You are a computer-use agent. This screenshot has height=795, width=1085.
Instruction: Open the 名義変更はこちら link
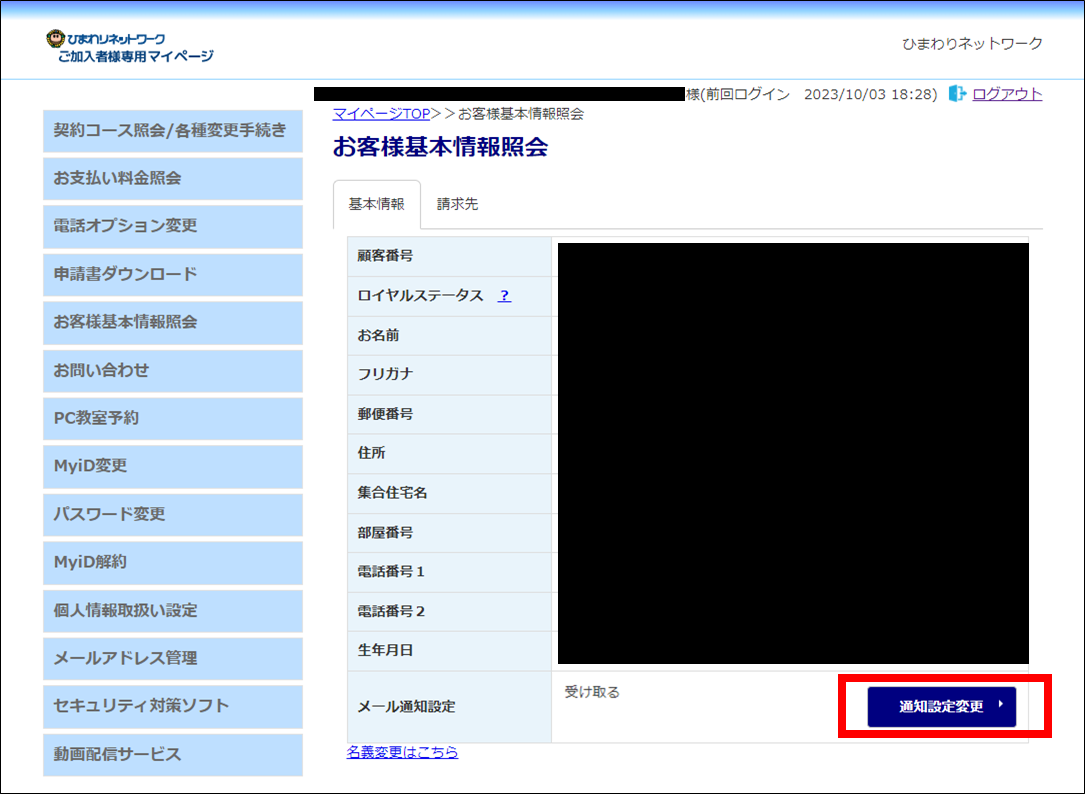402,752
